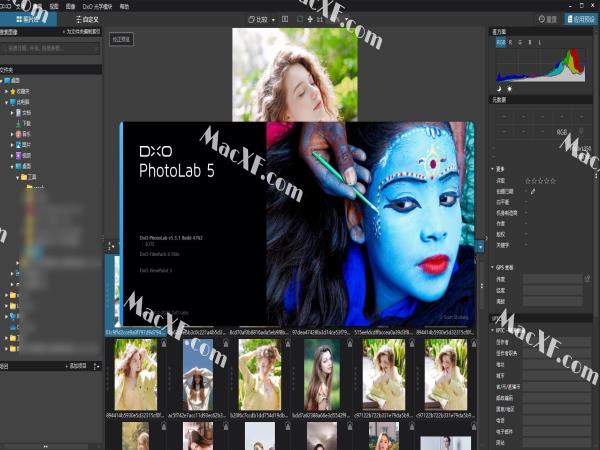Click 添加项目 (add project) in projects panel
Image resolution: width=600 pixels, height=450 pixels.
pos(76,366)
